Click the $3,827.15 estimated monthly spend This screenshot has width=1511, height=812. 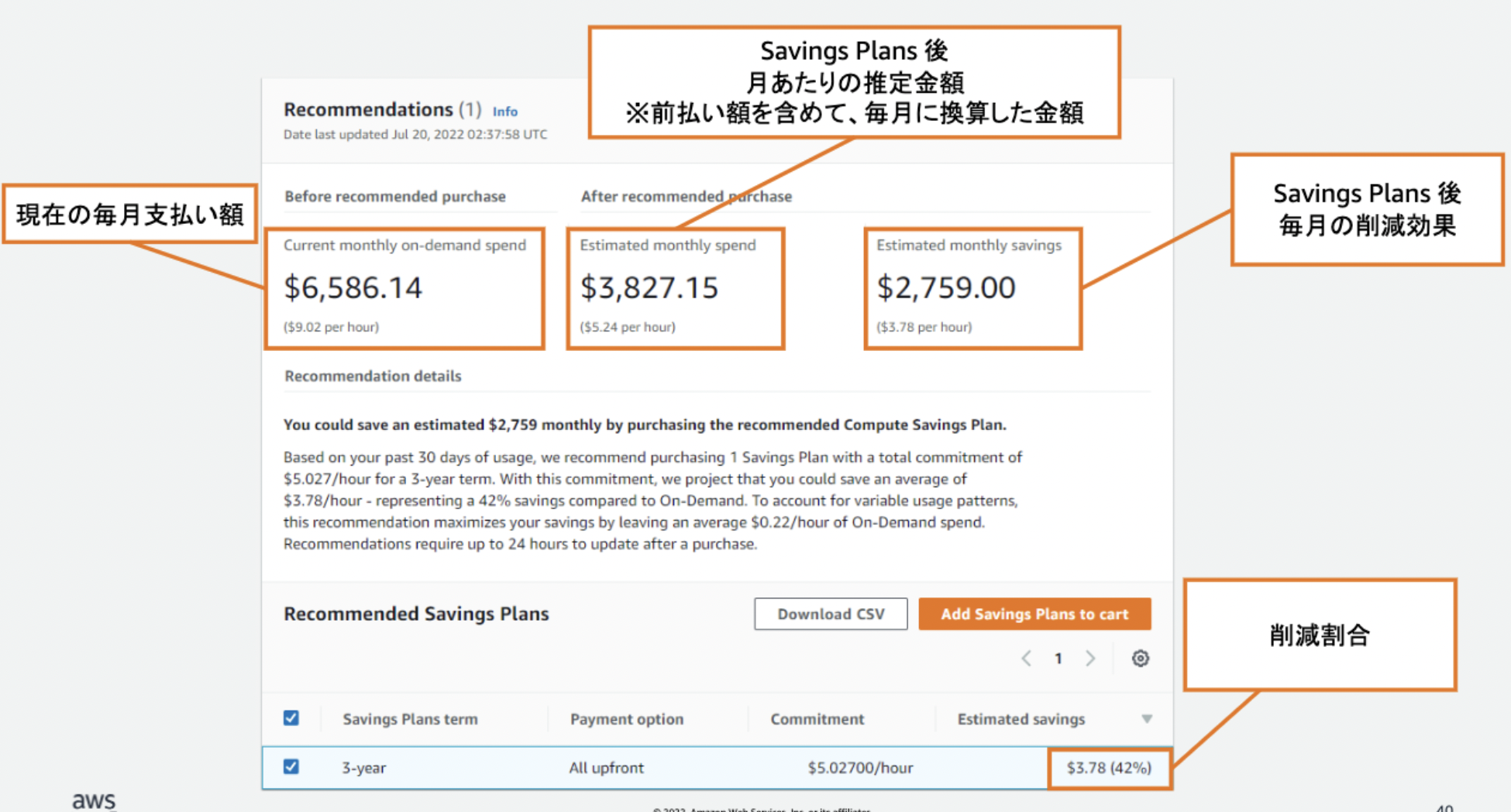pyautogui.click(x=649, y=288)
